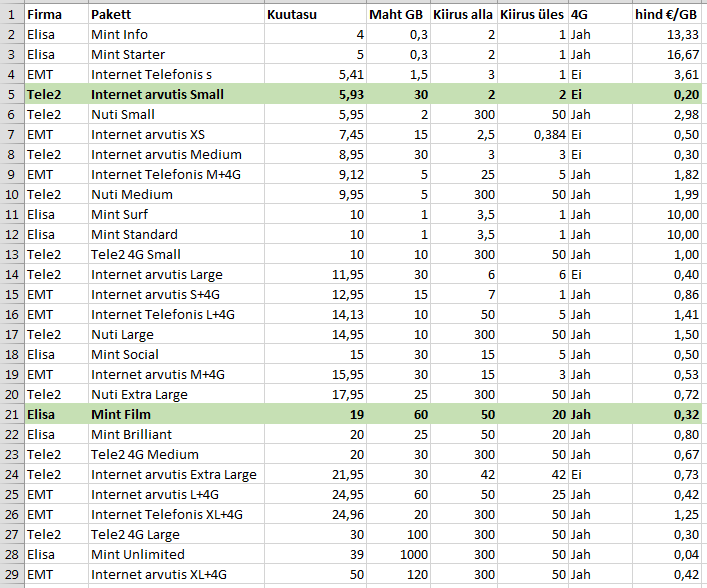Select row header number 5

tap(11, 95)
